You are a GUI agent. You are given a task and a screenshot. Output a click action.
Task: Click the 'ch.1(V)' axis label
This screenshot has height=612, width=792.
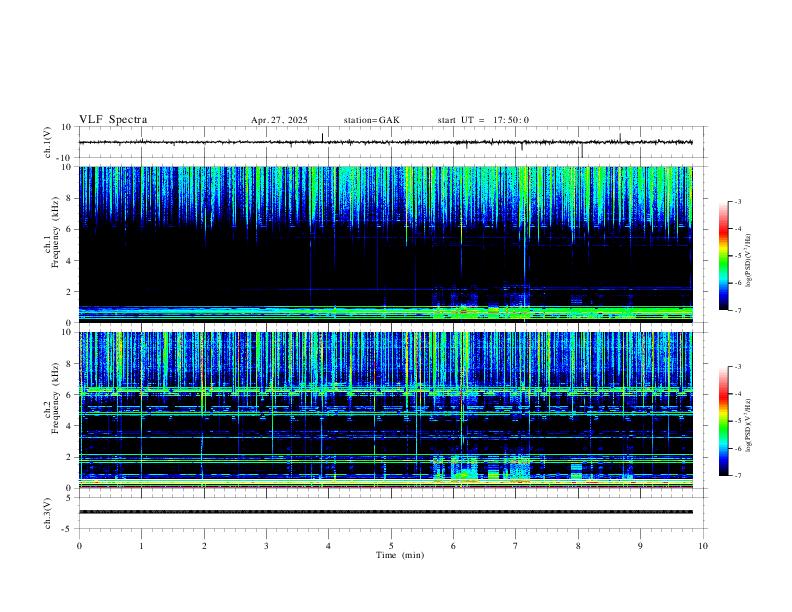[x=48, y=142]
